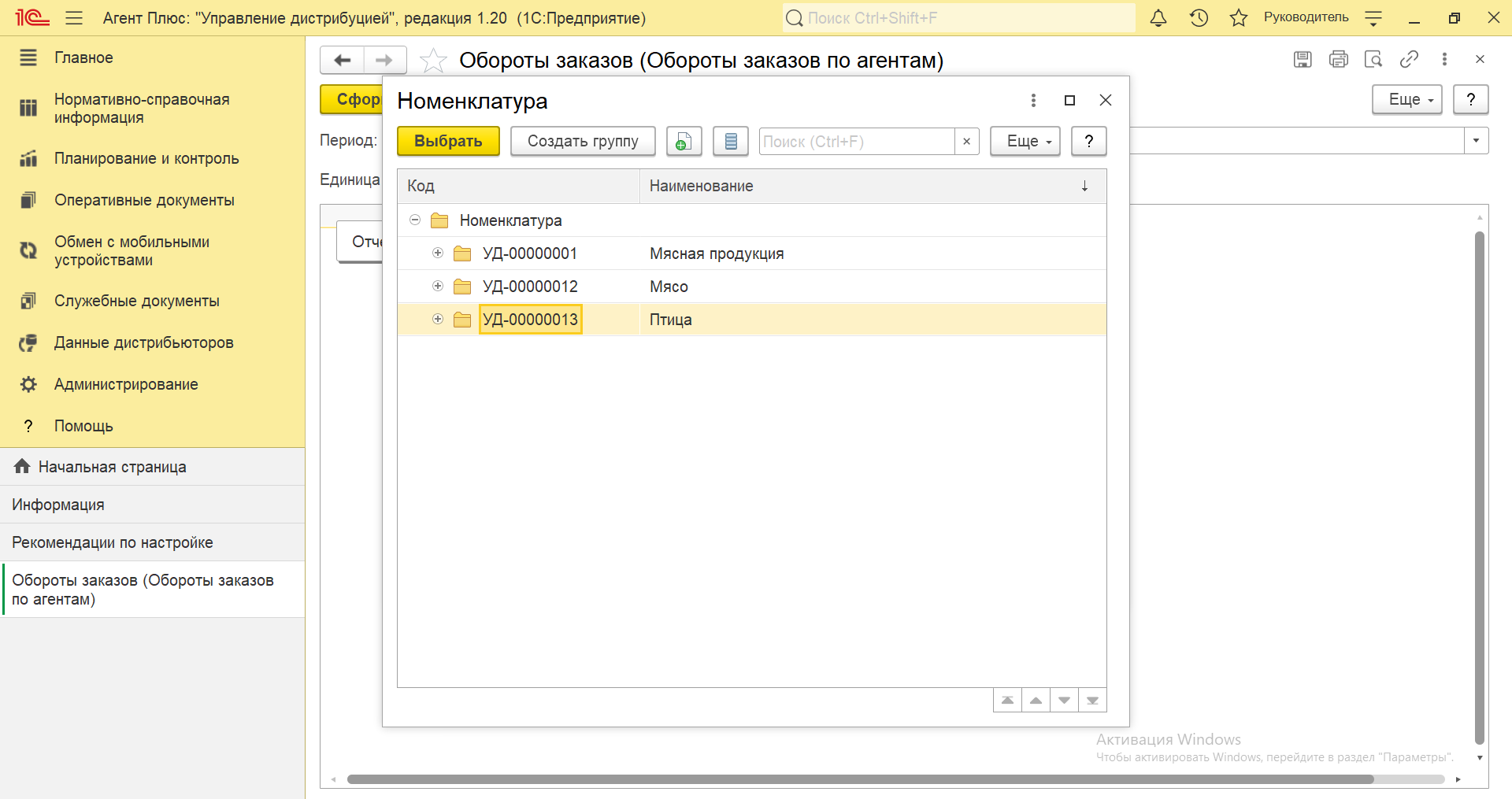Open Еще dropdown in Номенклатура dialog

1025,141
